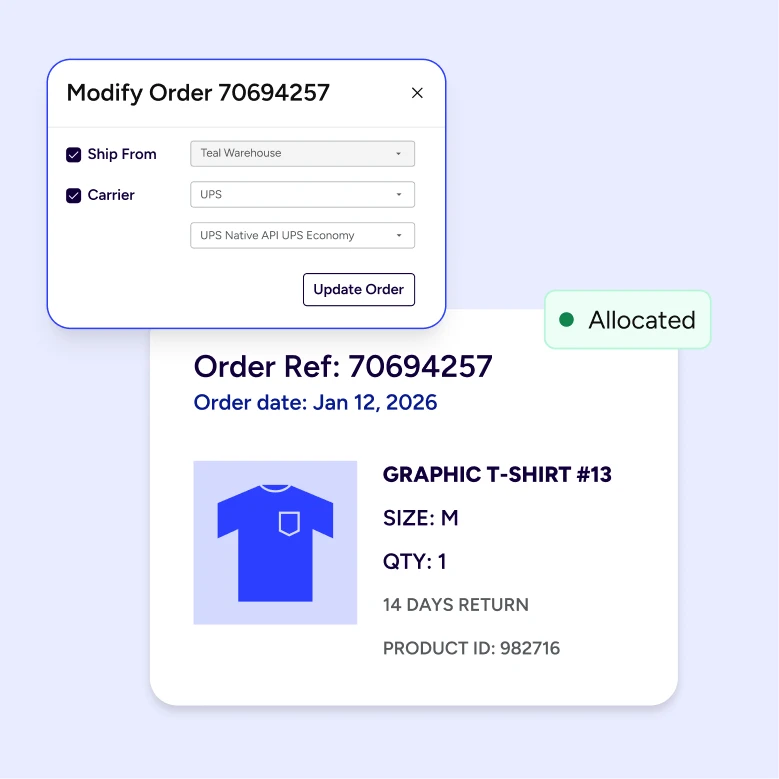Viewport: 779px width, 779px height.
Task: Click the PRODUCT ID: 982716 text
Action: [471, 648]
